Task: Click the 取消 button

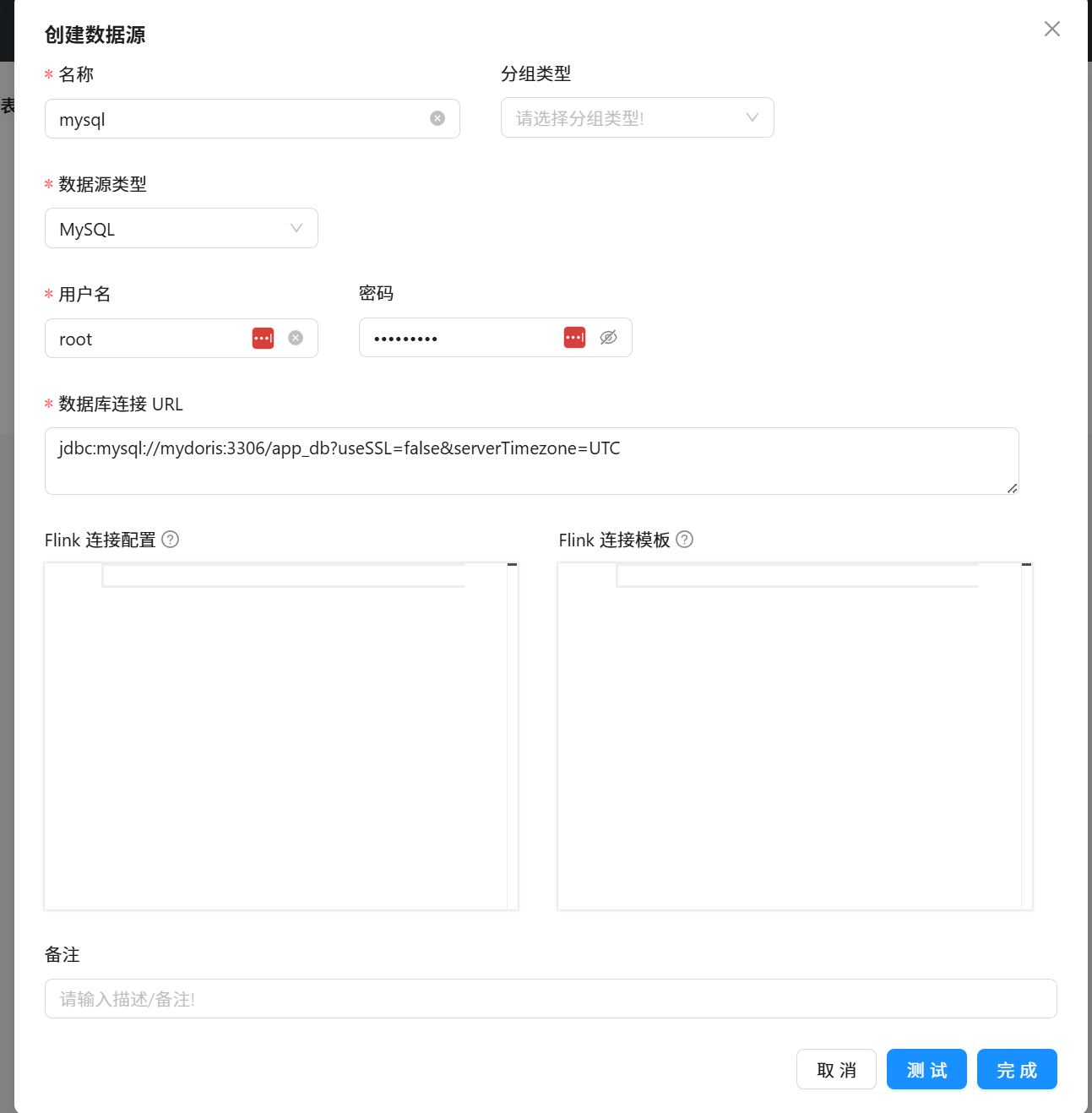Action: click(x=835, y=1069)
